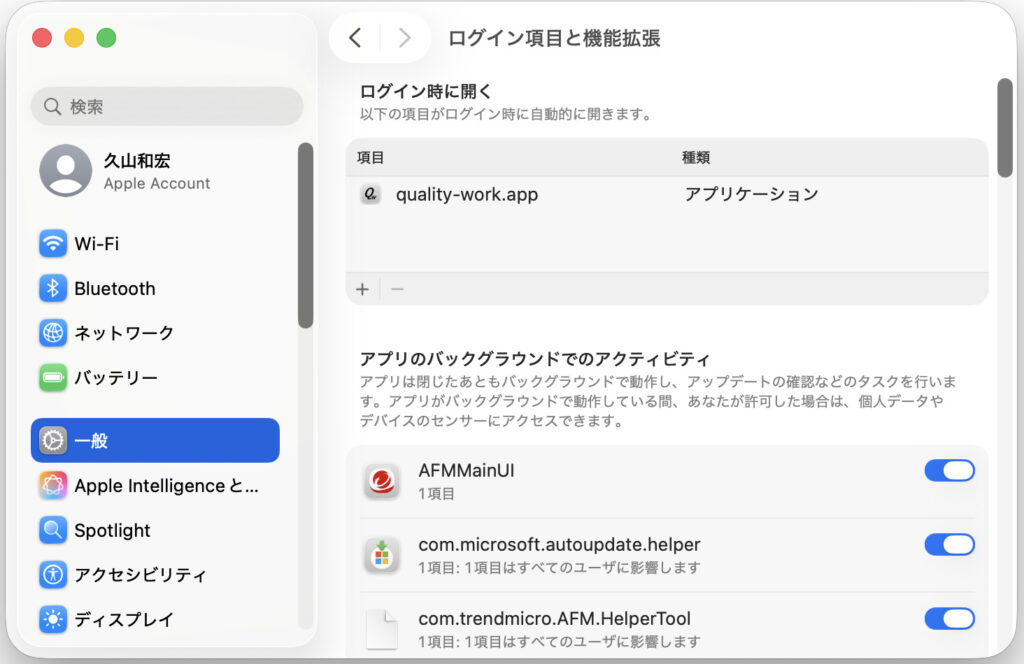
Task: Open the ディスプレイ sun icon
Action: coord(53,619)
